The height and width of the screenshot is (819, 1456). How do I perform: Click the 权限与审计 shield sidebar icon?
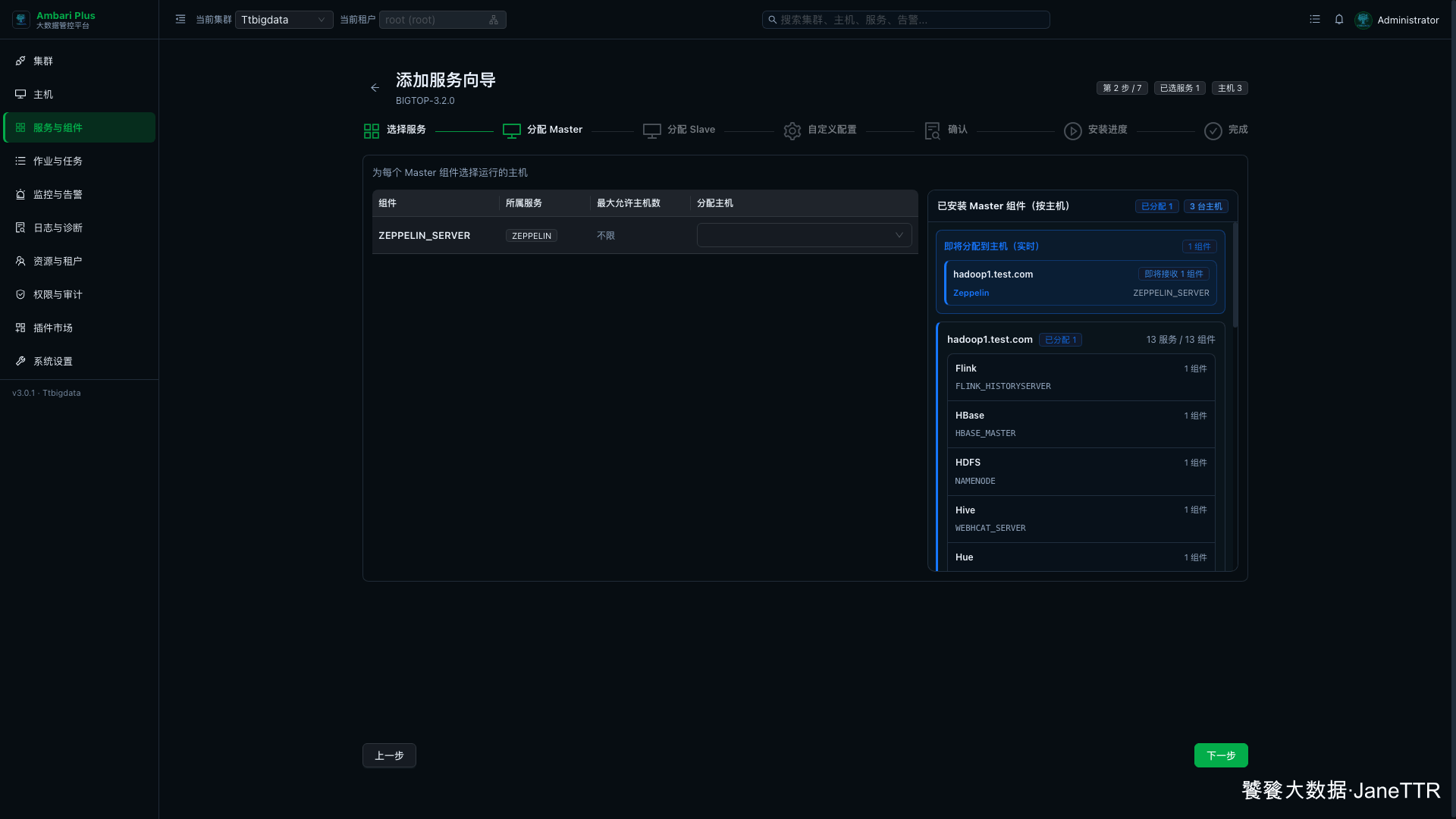[20, 294]
